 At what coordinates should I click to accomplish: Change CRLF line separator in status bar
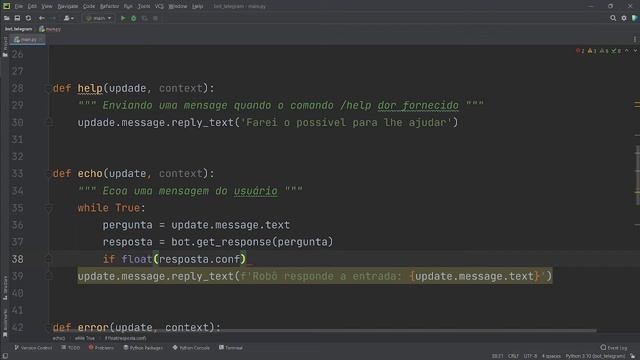[x=513, y=356]
